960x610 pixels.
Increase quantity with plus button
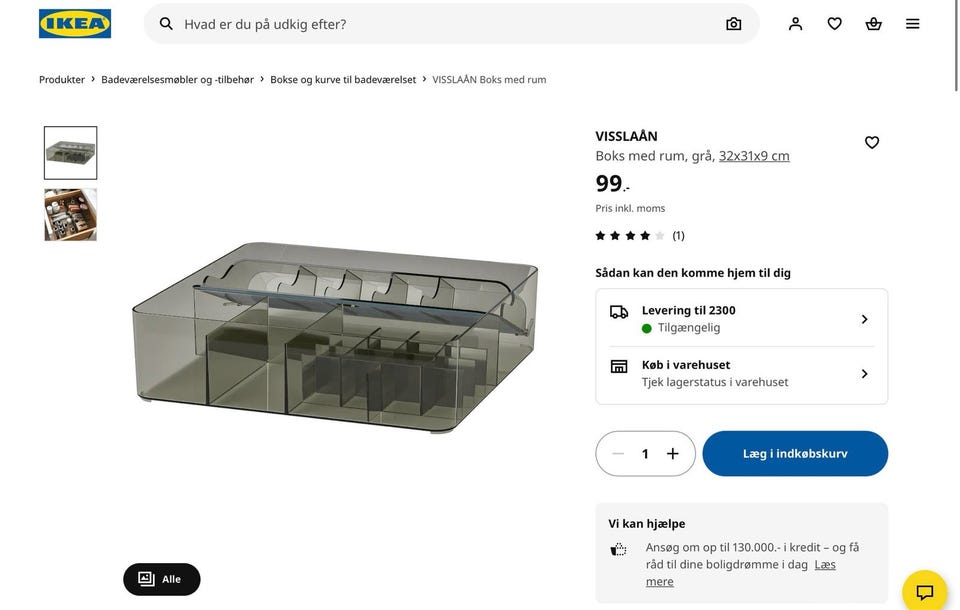(x=673, y=454)
